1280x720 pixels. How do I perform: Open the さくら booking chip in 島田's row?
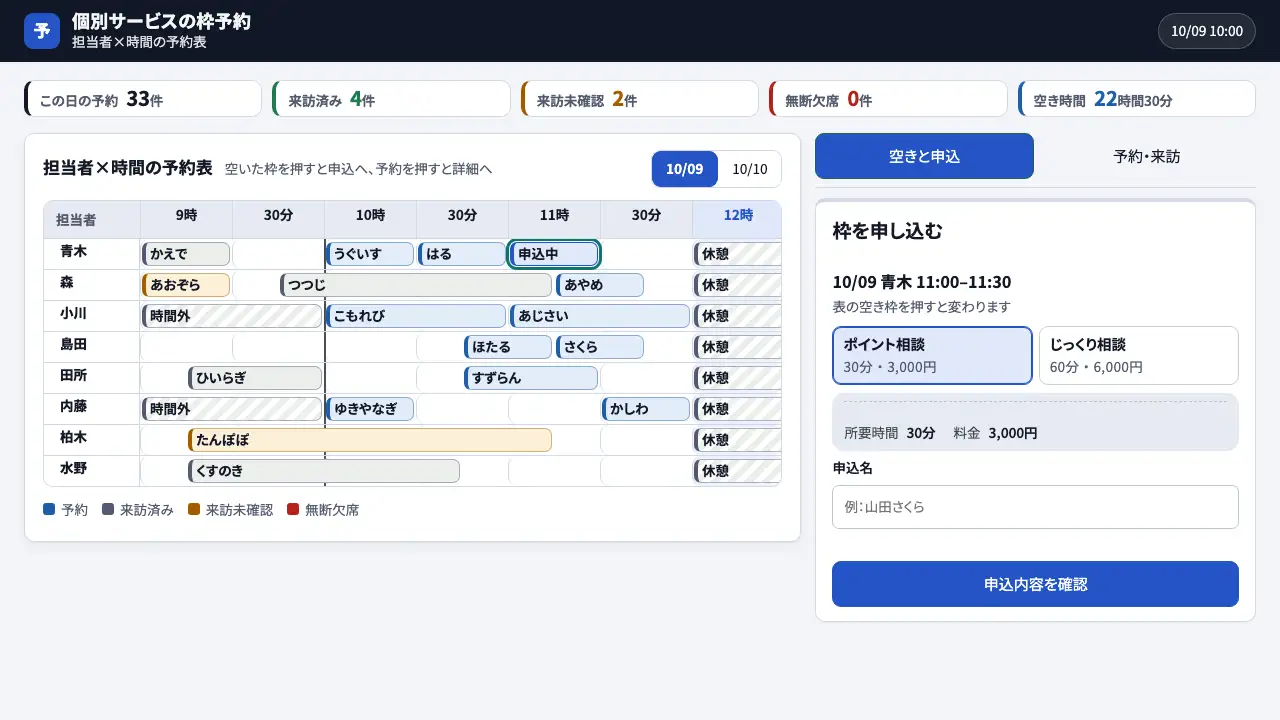point(600,347)
